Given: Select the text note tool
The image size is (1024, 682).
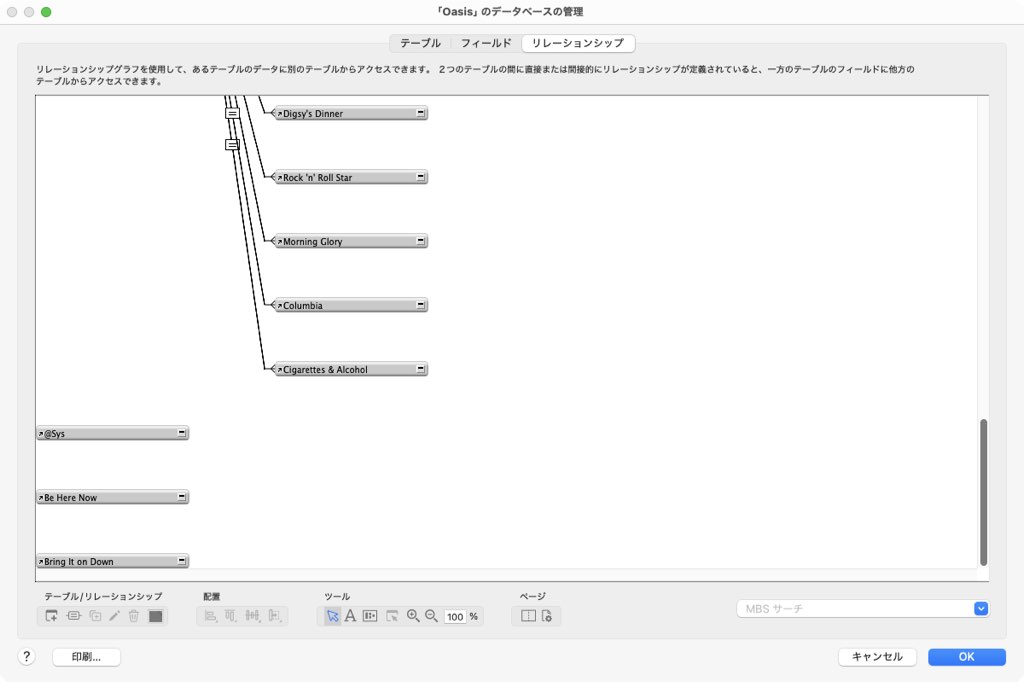Looking at the screenshot, I should point(350,617).
